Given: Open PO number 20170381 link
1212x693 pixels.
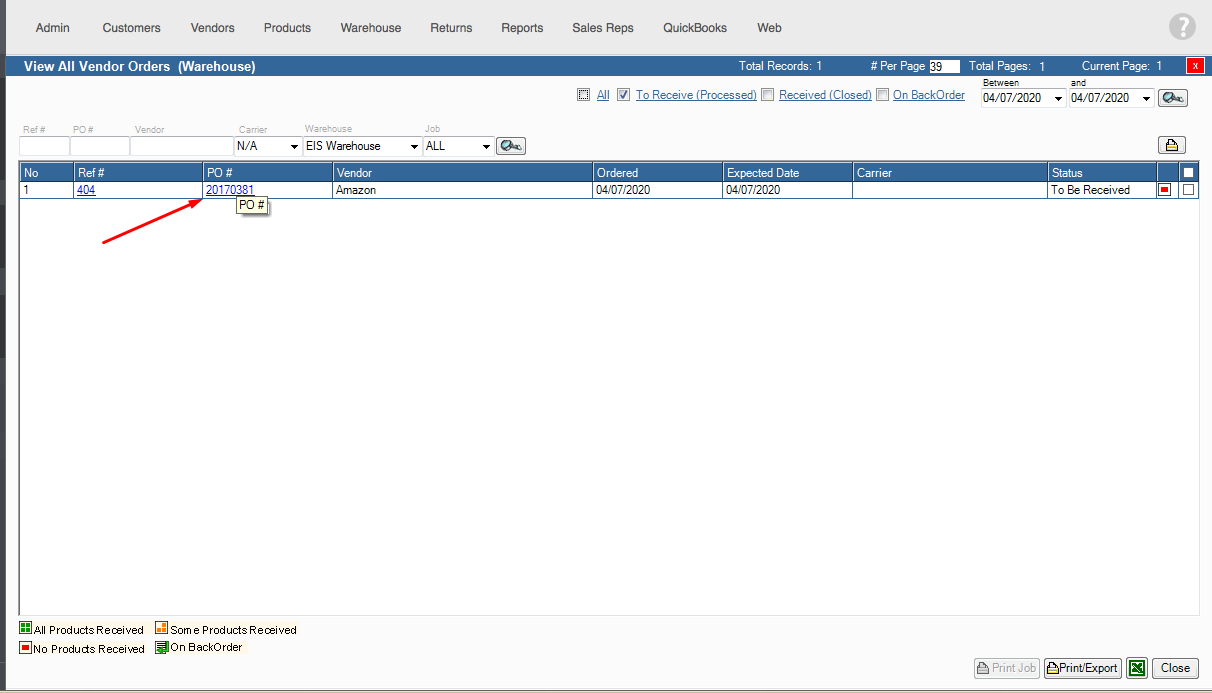Looking at the screenshot, I should pyautogui.click(x=230, y=190).
